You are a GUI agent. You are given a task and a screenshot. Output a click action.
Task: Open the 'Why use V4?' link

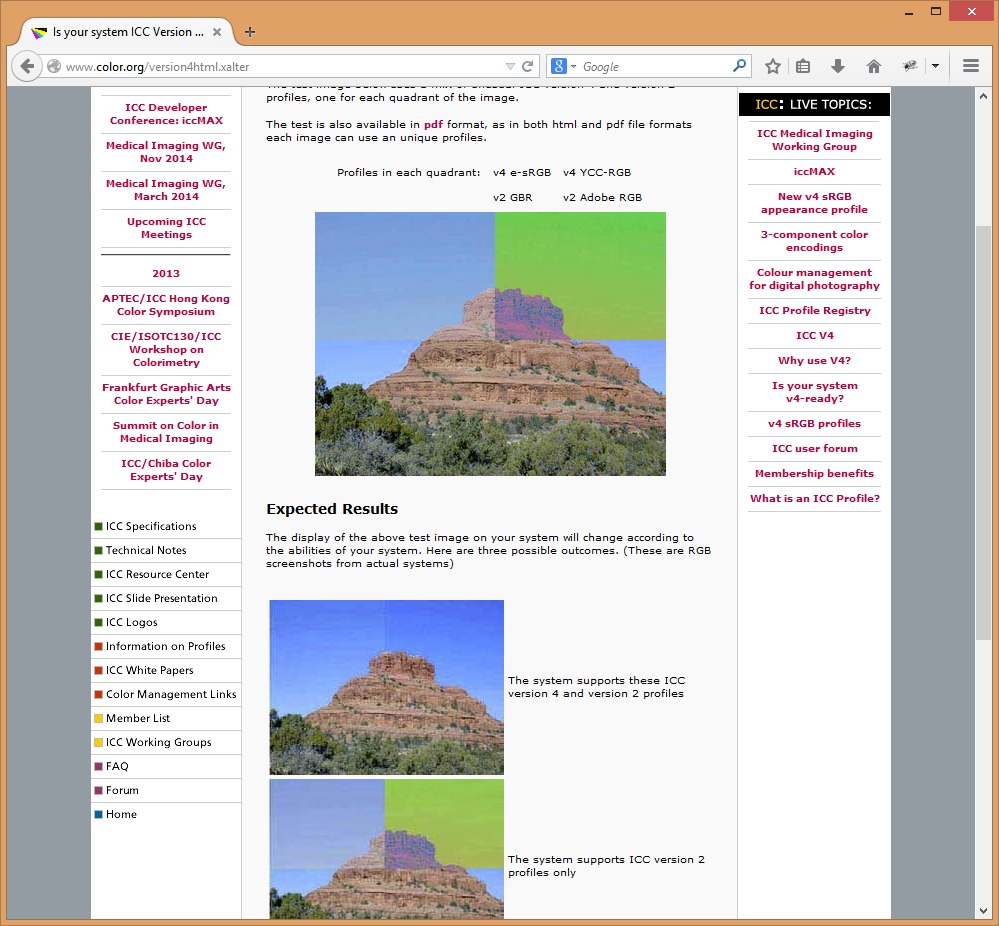(814, 361)
